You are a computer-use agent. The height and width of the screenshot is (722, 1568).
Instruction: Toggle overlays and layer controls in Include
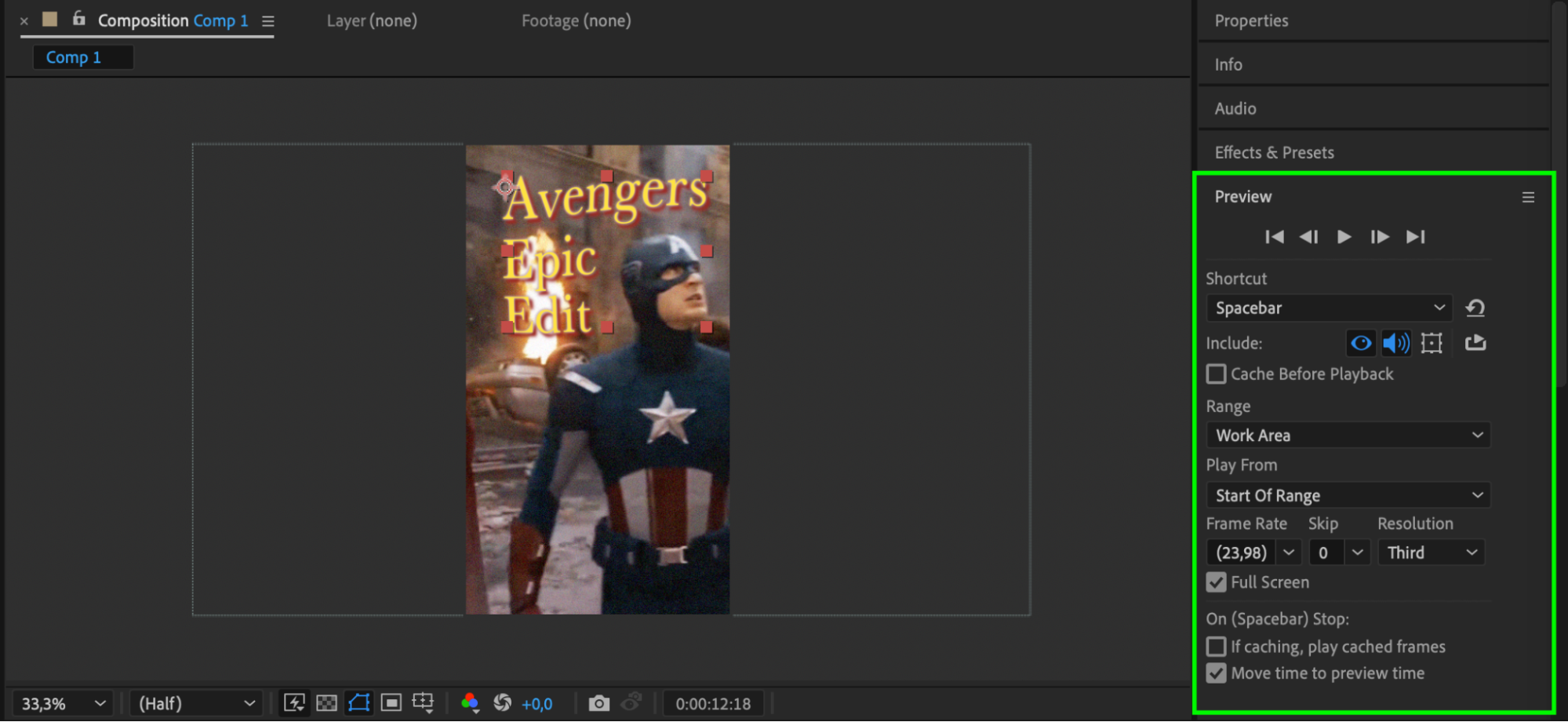1432,343
